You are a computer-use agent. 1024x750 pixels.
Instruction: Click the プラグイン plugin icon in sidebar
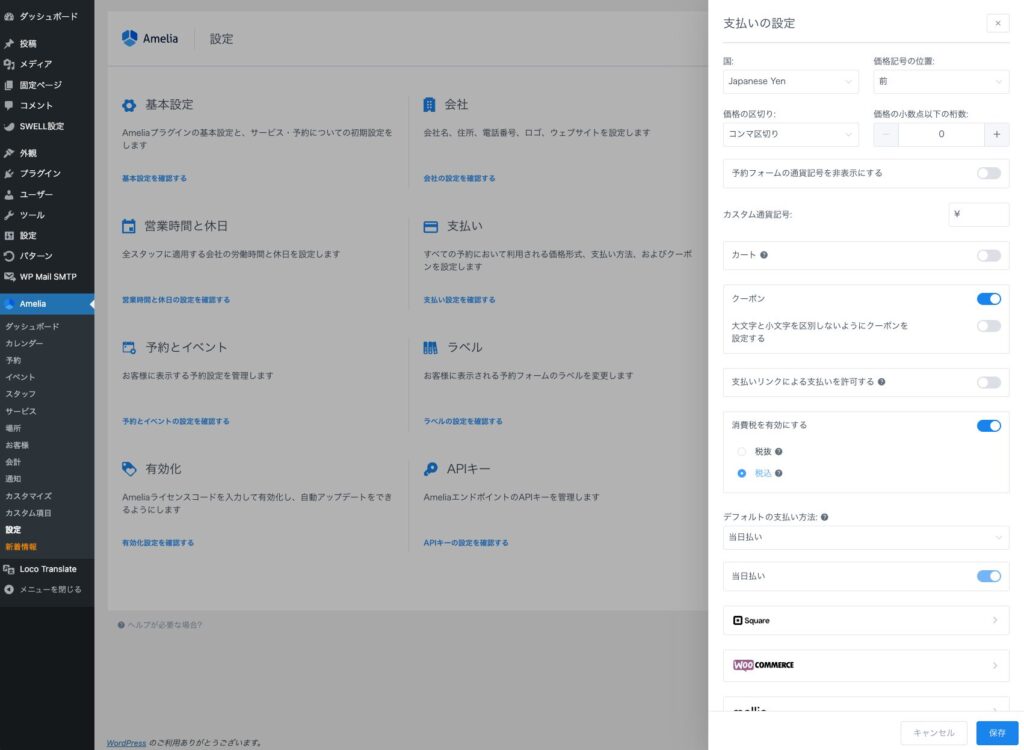9,174
